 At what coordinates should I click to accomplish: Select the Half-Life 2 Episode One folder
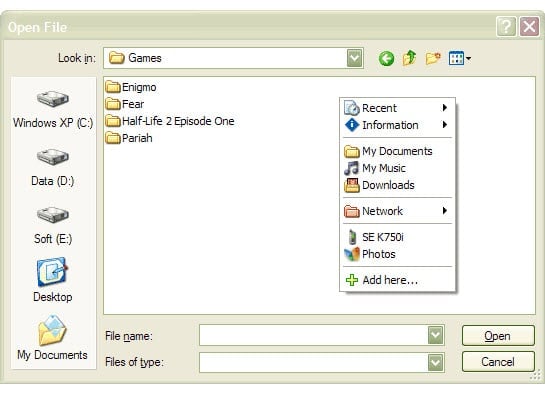[x=170, y=121]
